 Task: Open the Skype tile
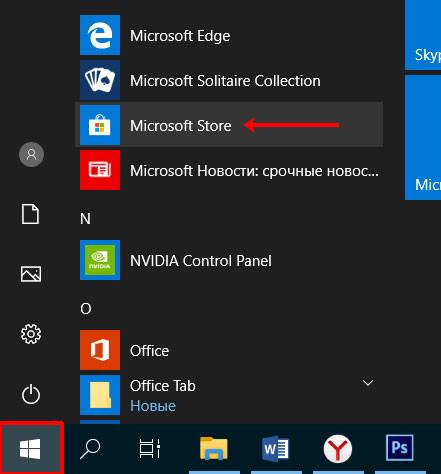tap(423, 35)
